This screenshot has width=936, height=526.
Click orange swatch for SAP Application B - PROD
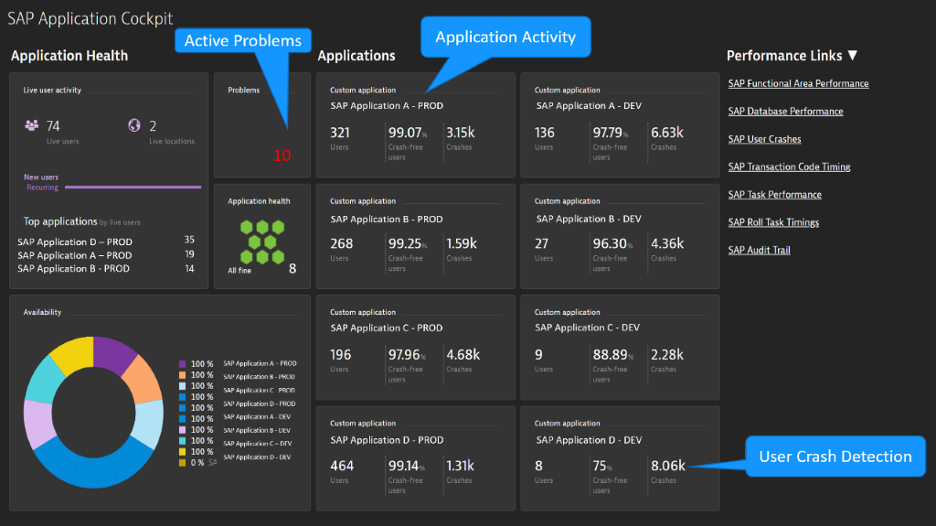[182, 375]
